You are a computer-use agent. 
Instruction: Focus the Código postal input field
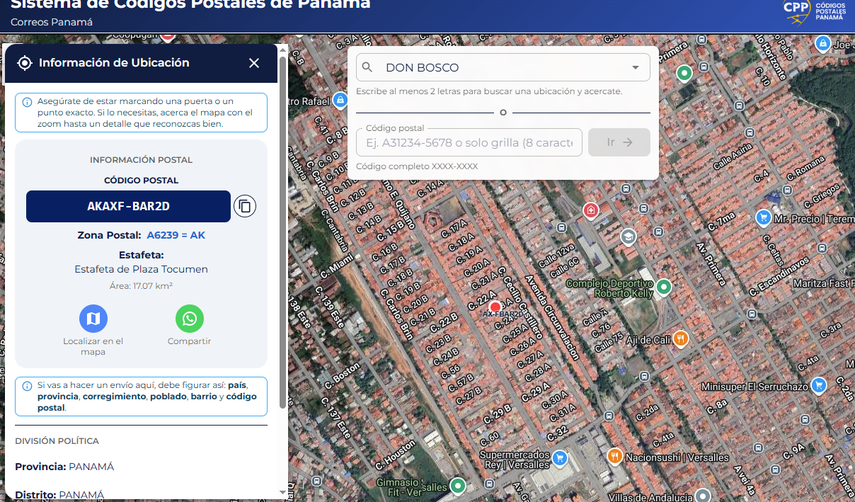[x=469, y=142]
